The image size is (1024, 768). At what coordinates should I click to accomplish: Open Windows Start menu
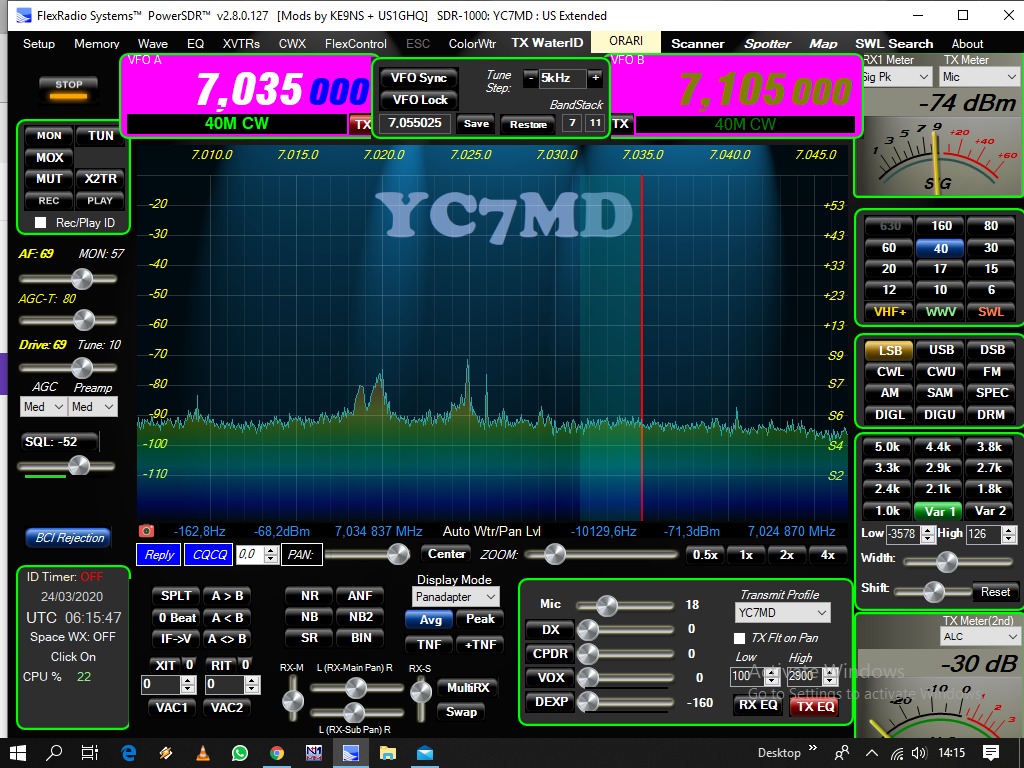[18, 753]
